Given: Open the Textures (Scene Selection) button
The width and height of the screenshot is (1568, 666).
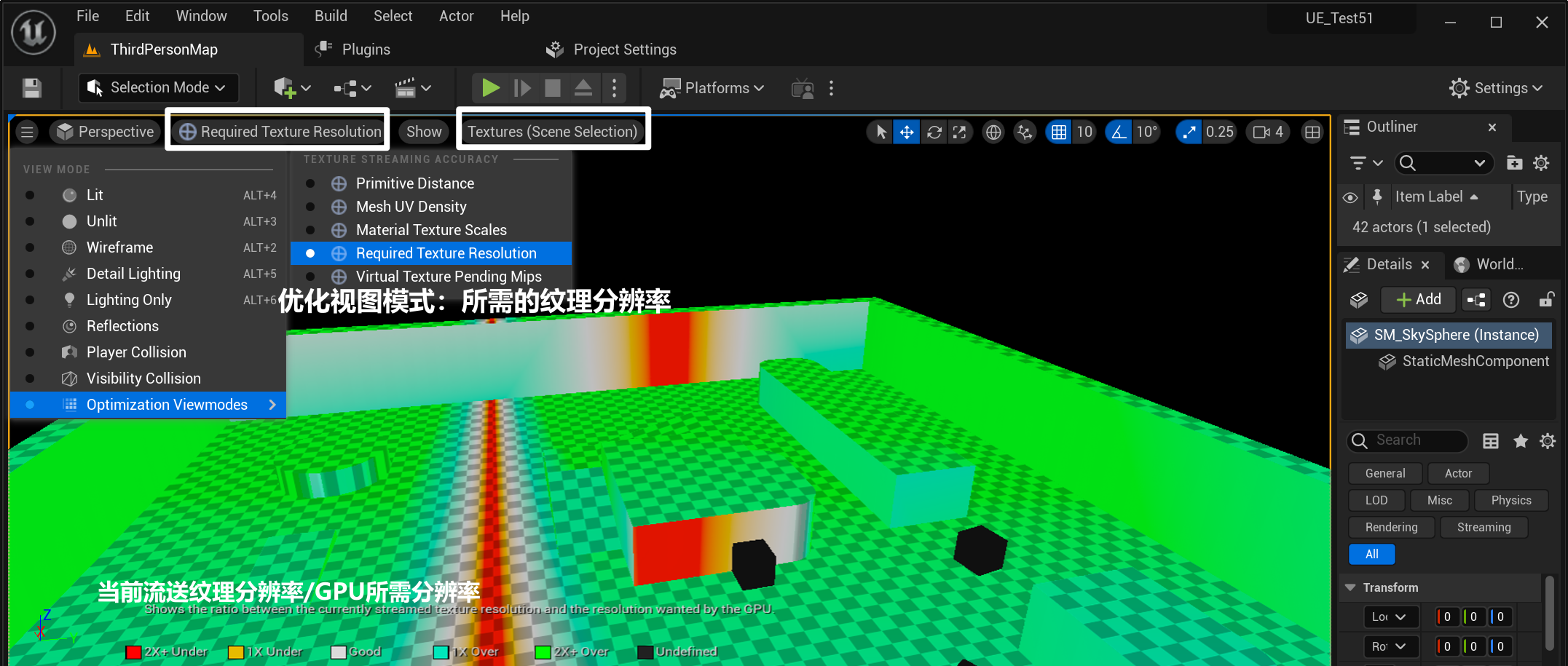Looking at the screenshot, I should coord(552,132).
